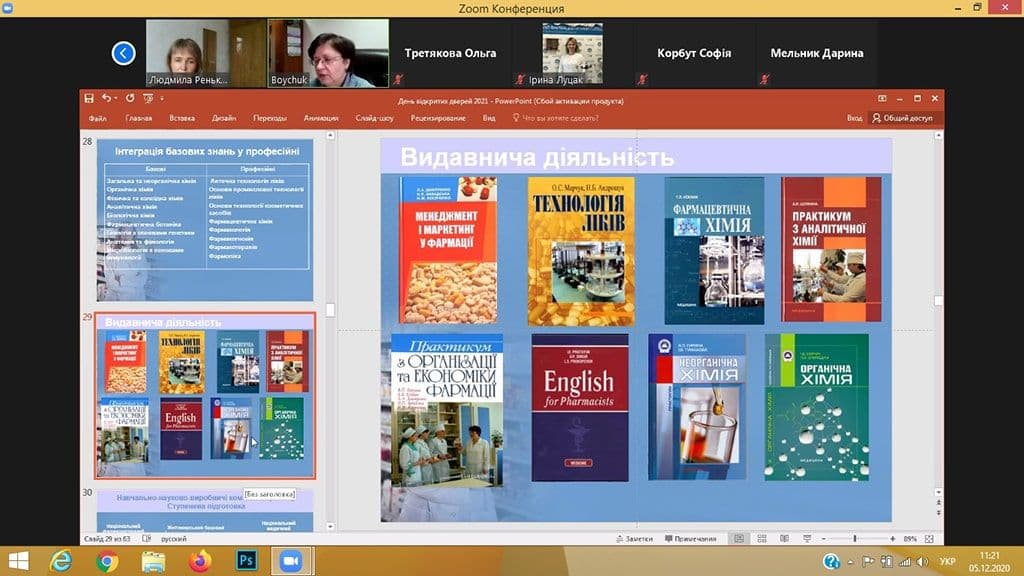The width and height of the screenshot is (1024, 576).
Task: Click the zoom out minus button
Action: (x=824, y=539)
